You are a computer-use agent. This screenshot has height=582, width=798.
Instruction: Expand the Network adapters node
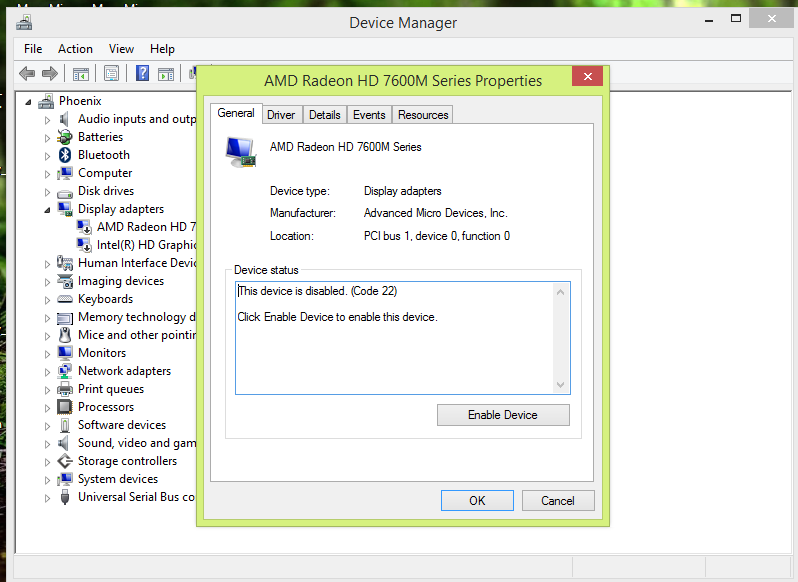point(47,372)
